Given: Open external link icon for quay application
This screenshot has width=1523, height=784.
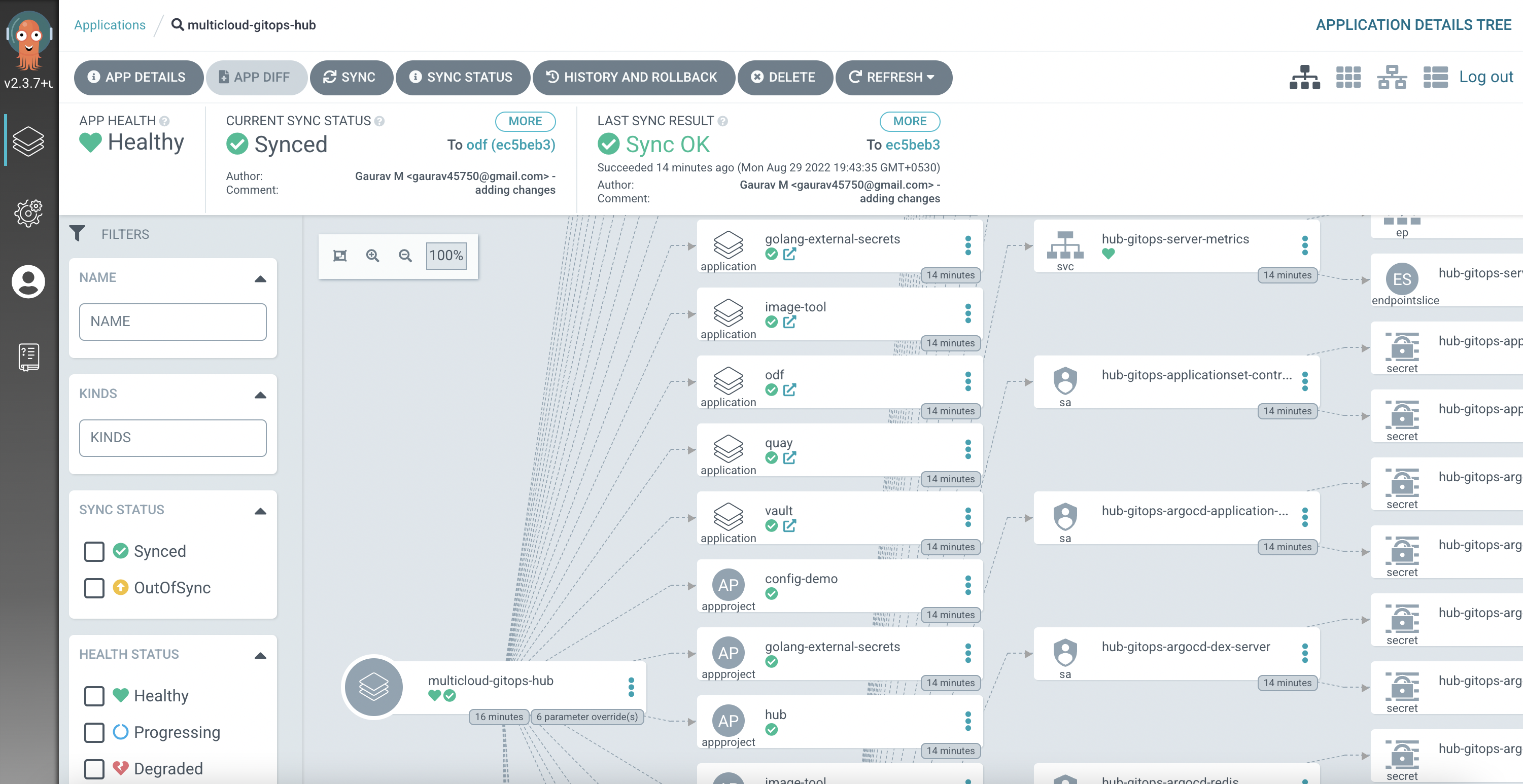Looking at the screenshot, I should (x=790, y=458).
